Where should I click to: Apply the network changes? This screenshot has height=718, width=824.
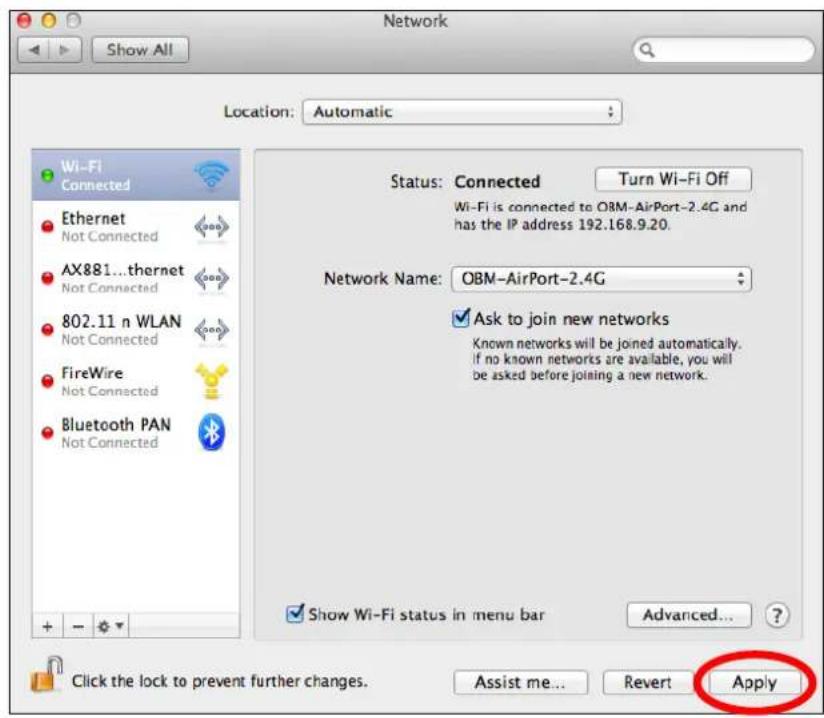pyautogui.click(x=755, y=682)
